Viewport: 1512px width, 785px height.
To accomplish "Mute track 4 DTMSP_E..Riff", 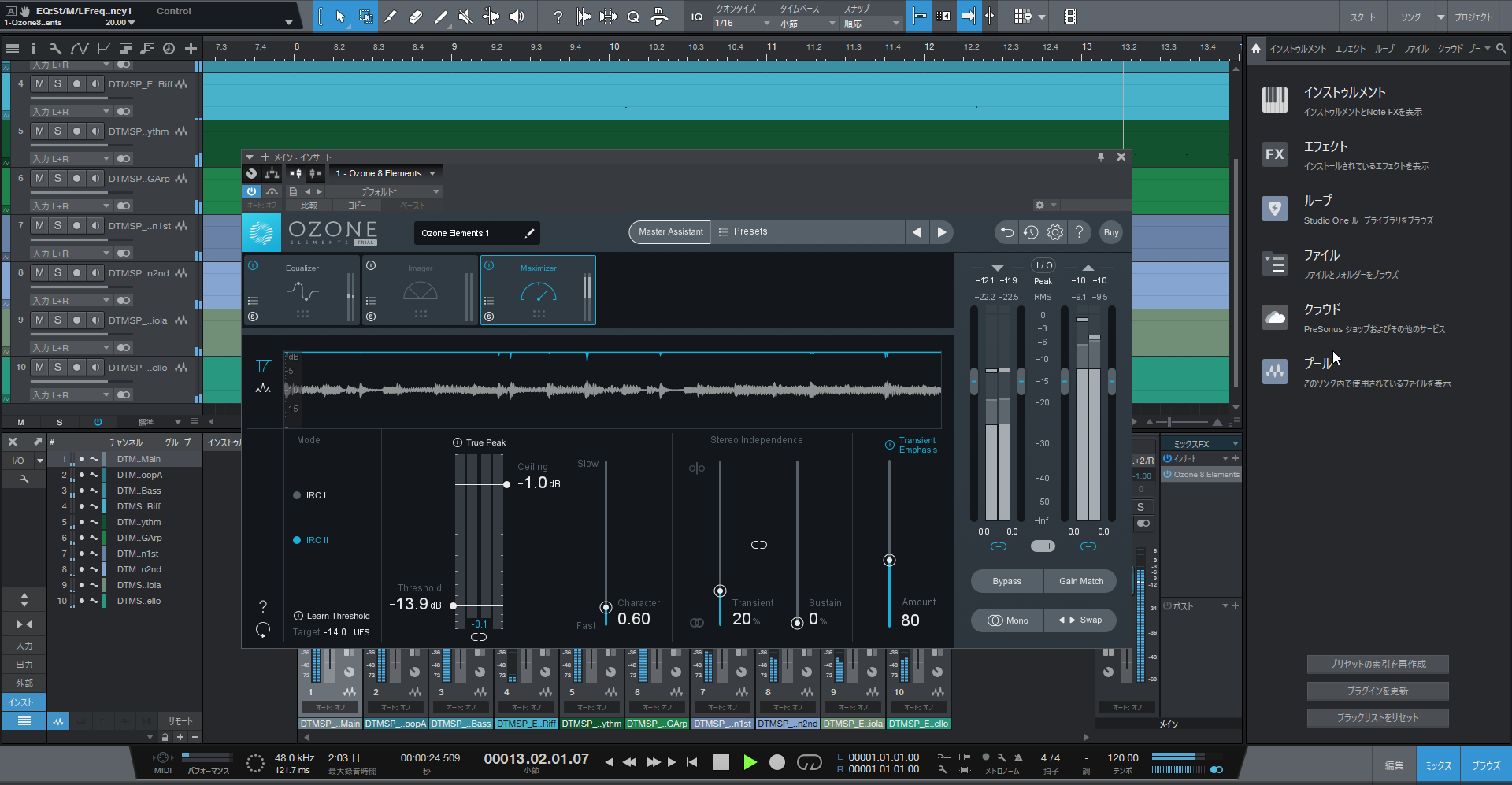I will tap(39, 83).
